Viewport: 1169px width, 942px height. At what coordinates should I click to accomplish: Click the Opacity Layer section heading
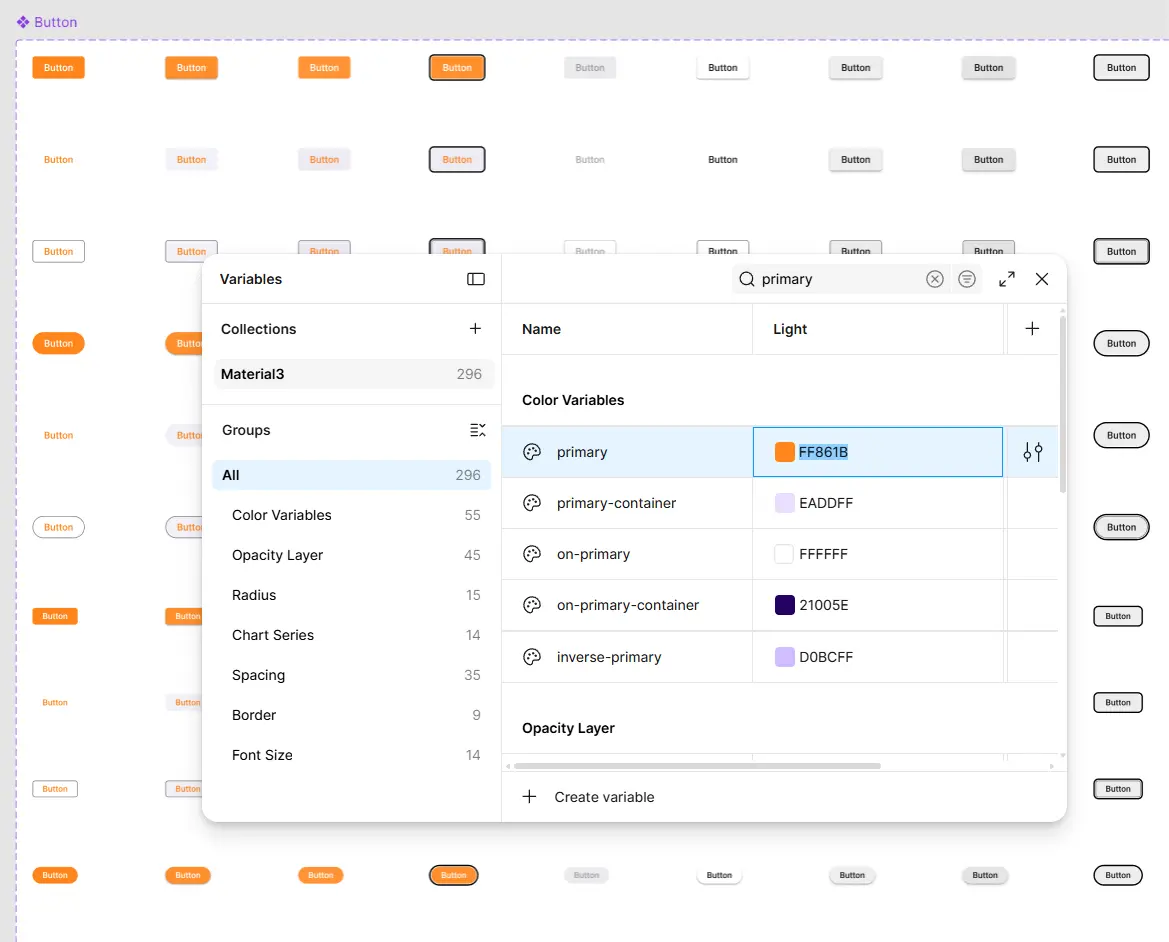[x=568, y=728]
